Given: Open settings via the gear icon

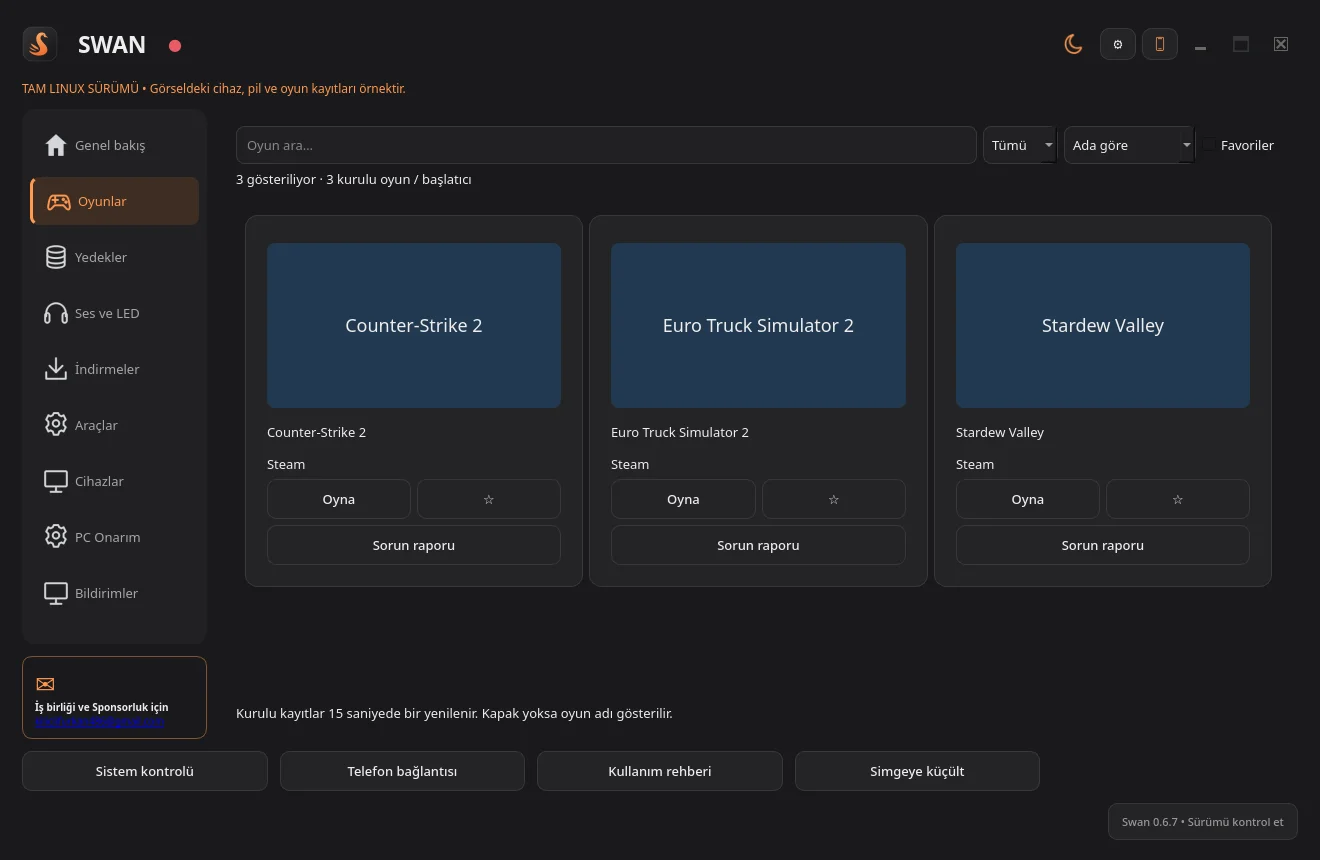Looking at the screenshot, I should (1118, 44).
